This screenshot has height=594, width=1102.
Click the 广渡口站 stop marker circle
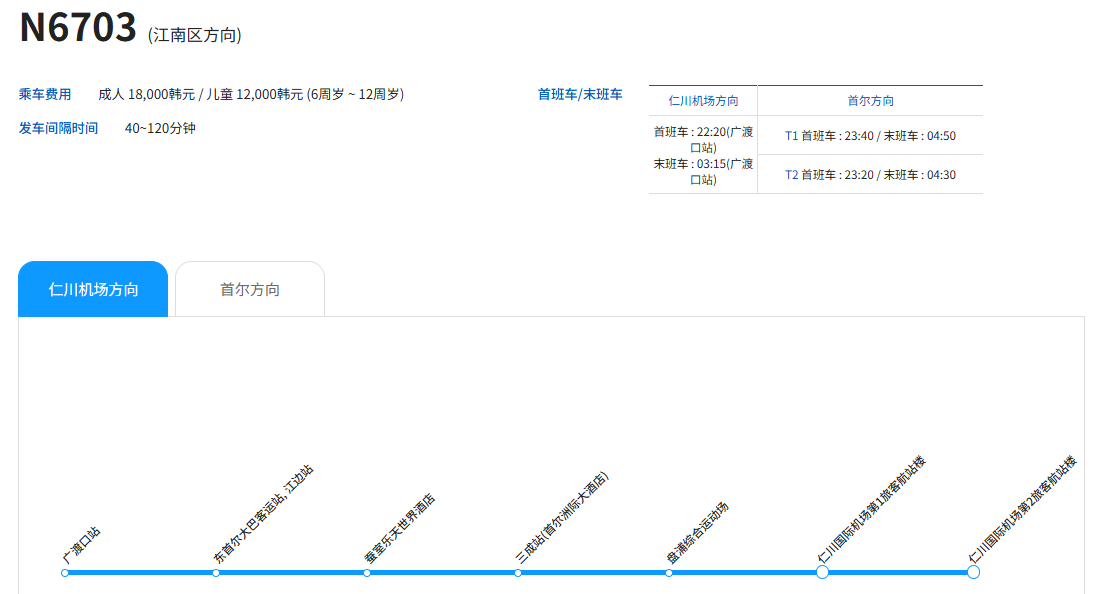click(x=65, y=573)
